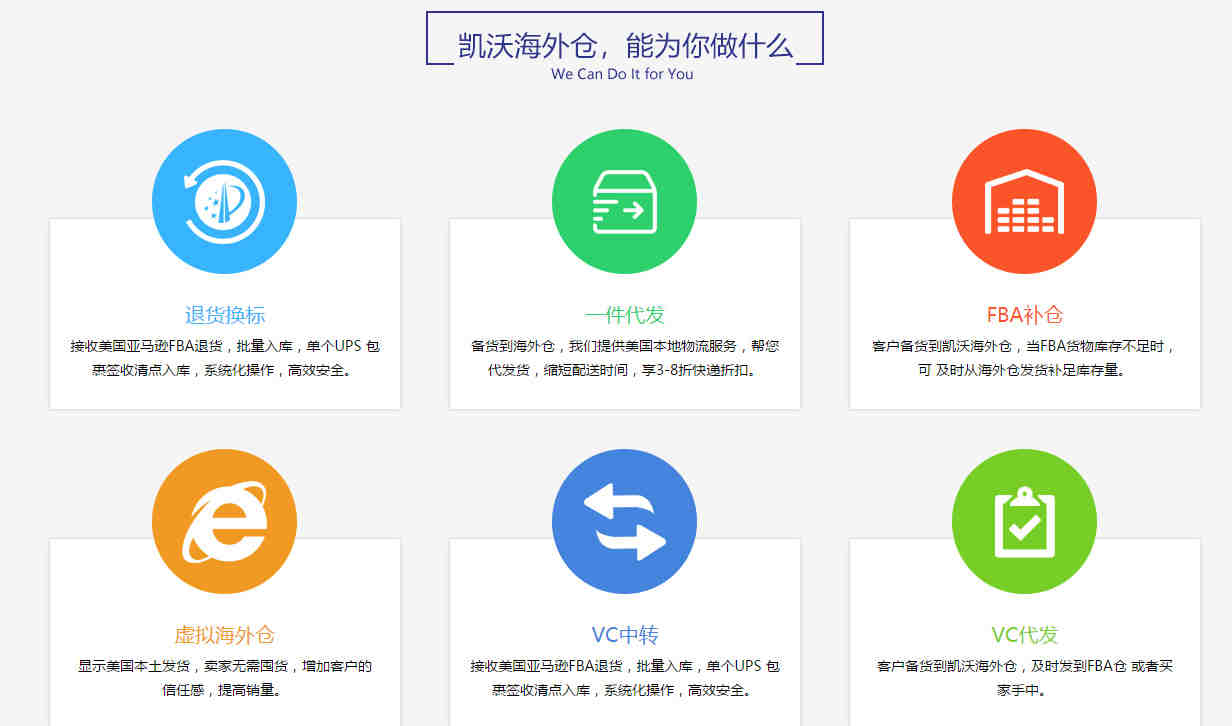Open the FBA补仓 heading link
This screenshot has height=726, width=1232.
[x=1025, y=315]
